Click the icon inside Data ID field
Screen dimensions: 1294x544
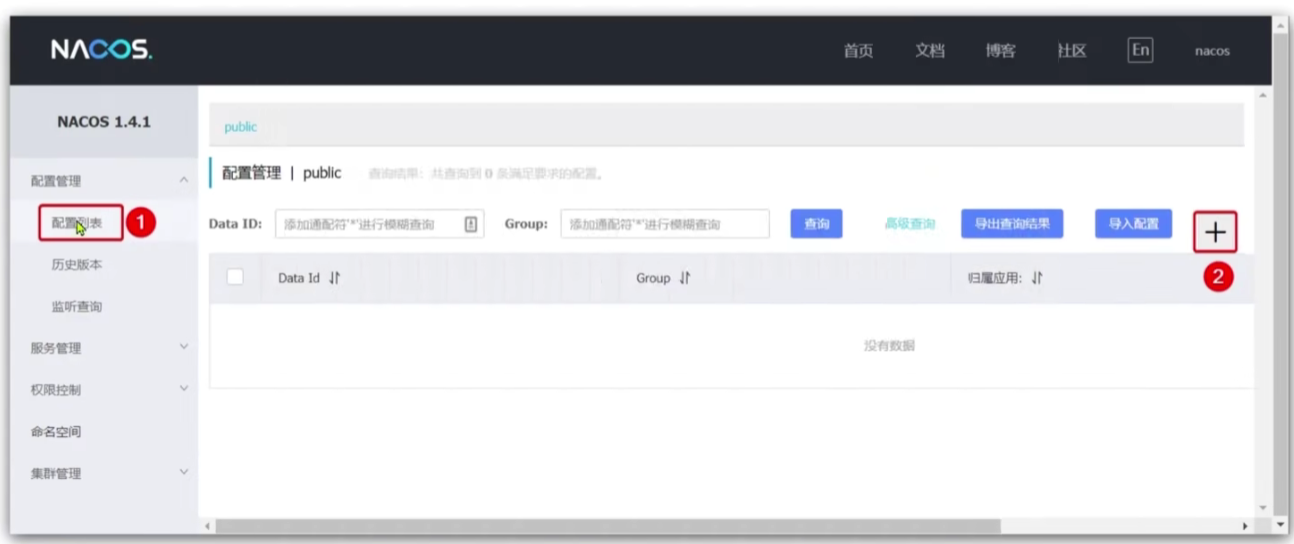[x=471, y=224]
